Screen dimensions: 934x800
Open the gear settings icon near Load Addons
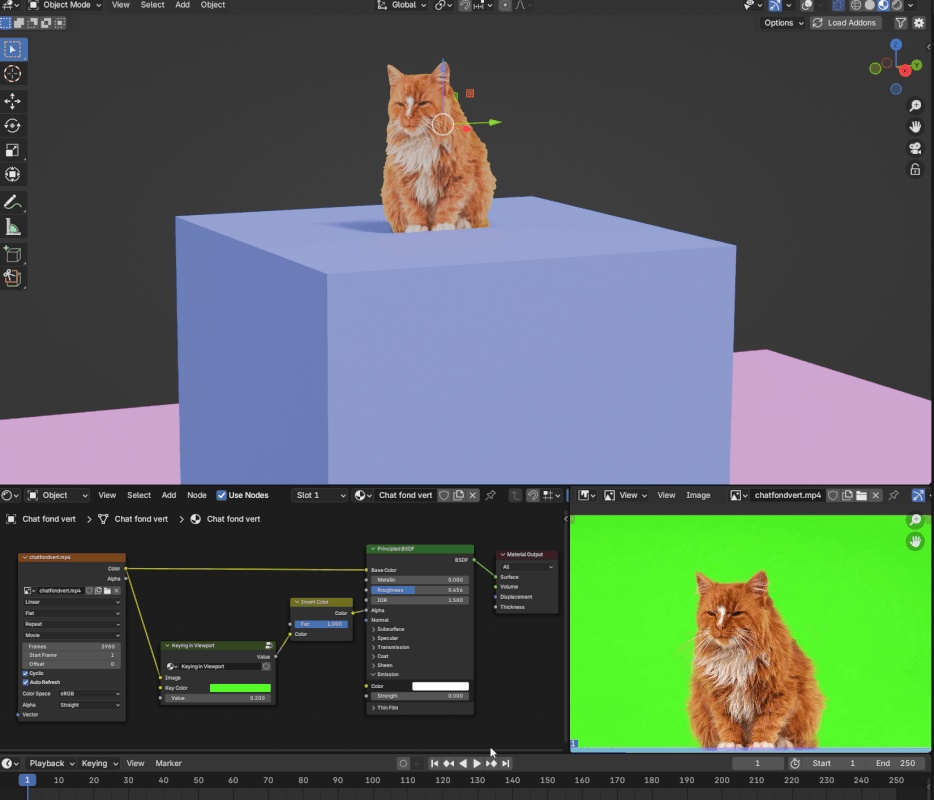click(919, 23)
